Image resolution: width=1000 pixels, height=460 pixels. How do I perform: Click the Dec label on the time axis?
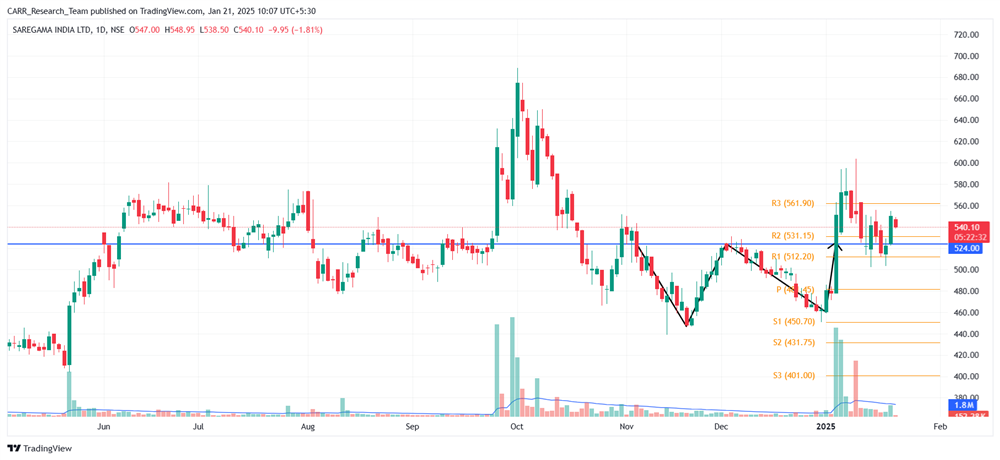tap(721, 425)
